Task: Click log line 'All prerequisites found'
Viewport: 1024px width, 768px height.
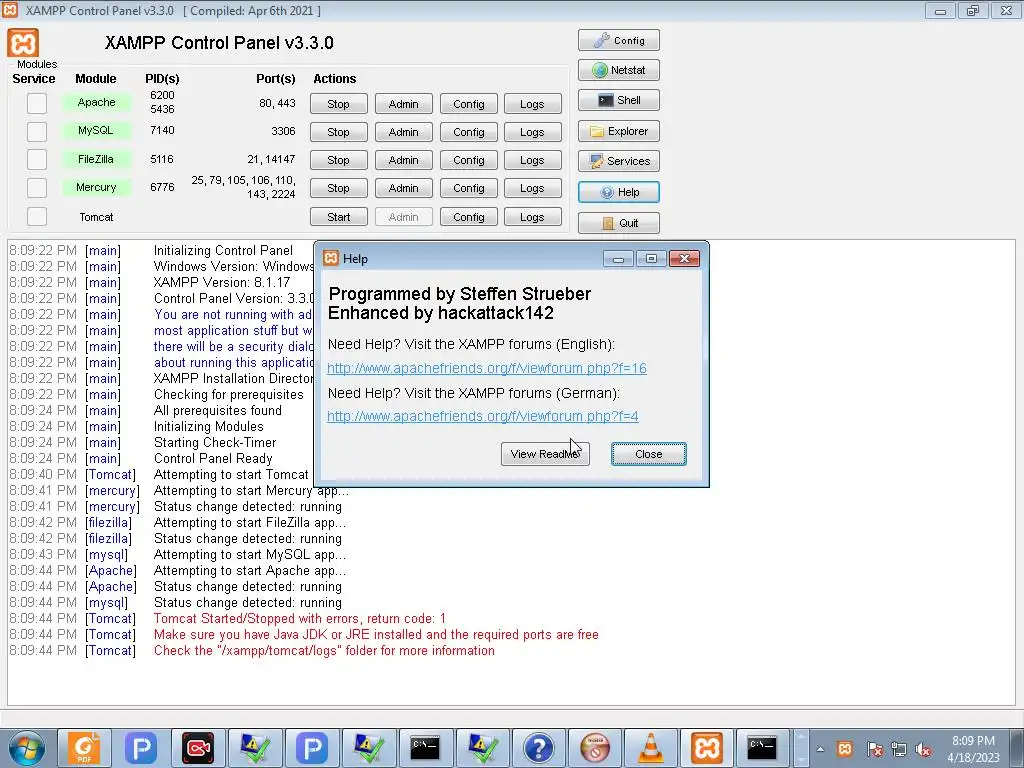Action: (217, 411)
